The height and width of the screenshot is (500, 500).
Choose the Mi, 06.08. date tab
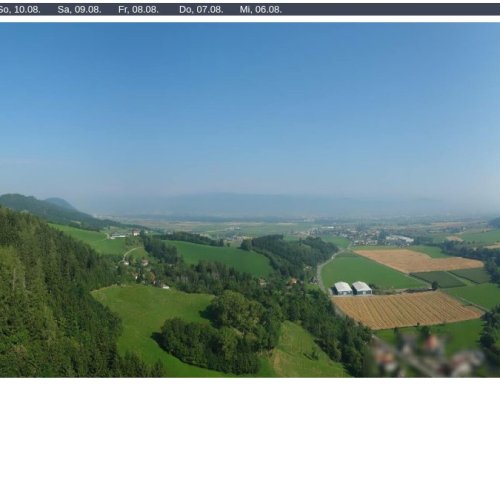[261, 10]
